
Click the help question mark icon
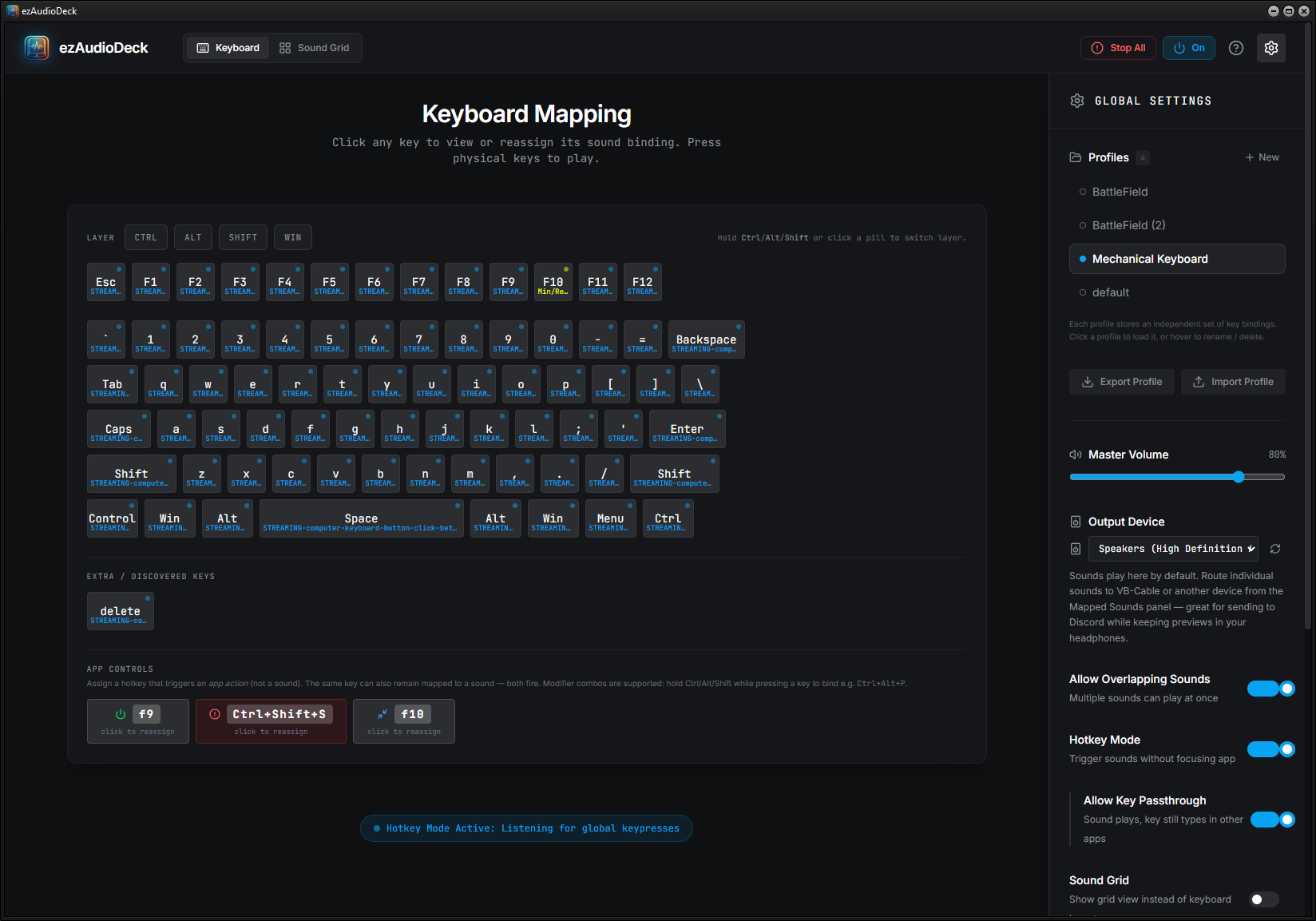click(x=1235, y=48)
